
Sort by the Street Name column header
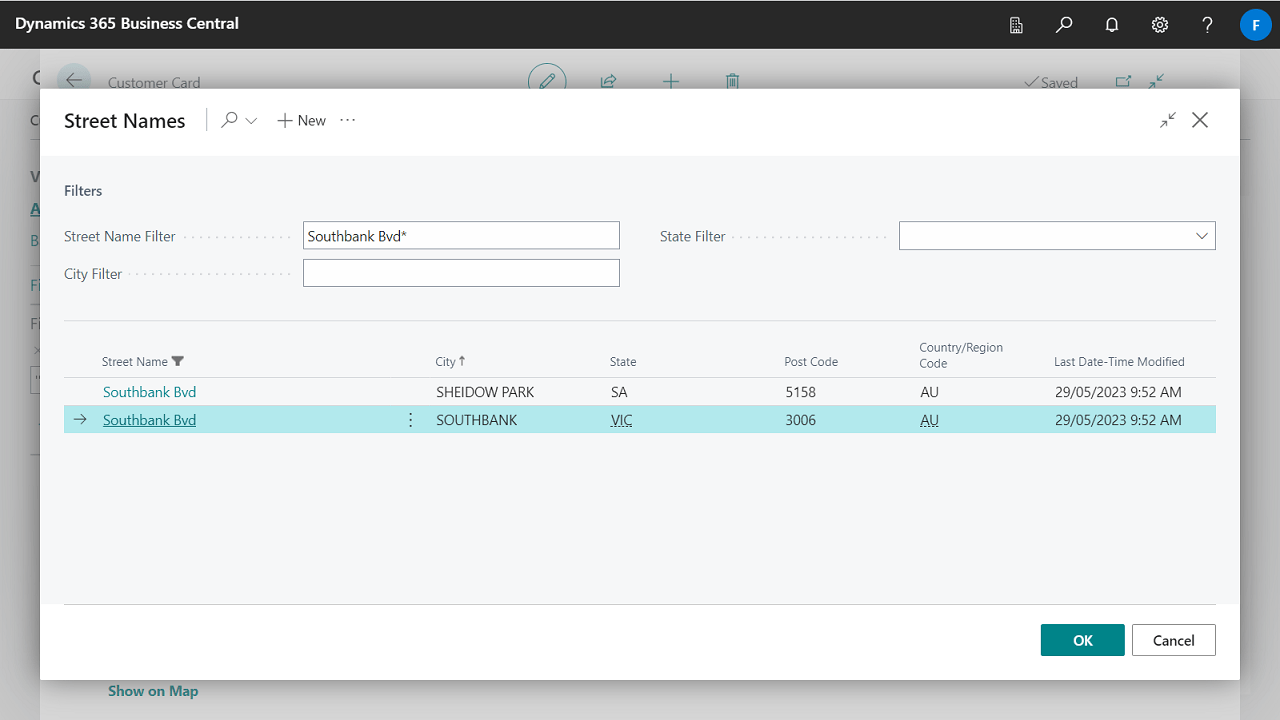(136, 362)
